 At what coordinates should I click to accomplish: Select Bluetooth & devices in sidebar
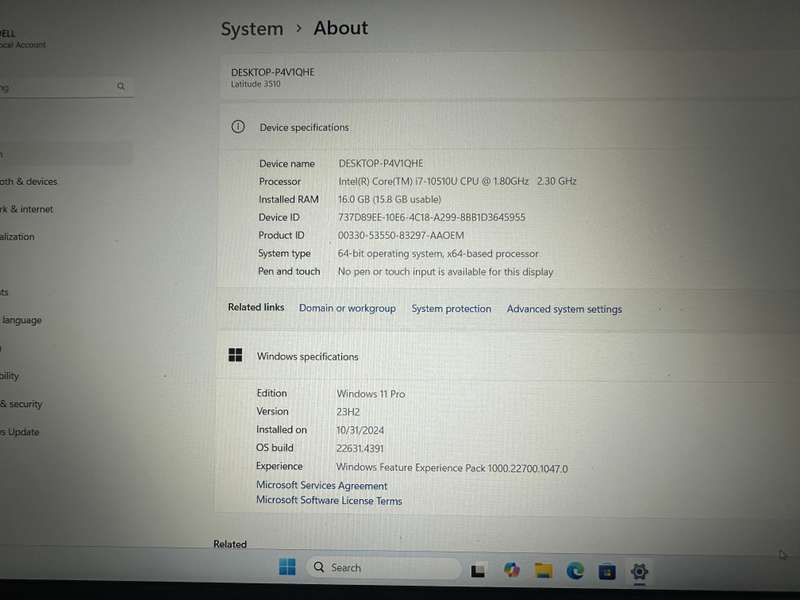tap(29, 182)
